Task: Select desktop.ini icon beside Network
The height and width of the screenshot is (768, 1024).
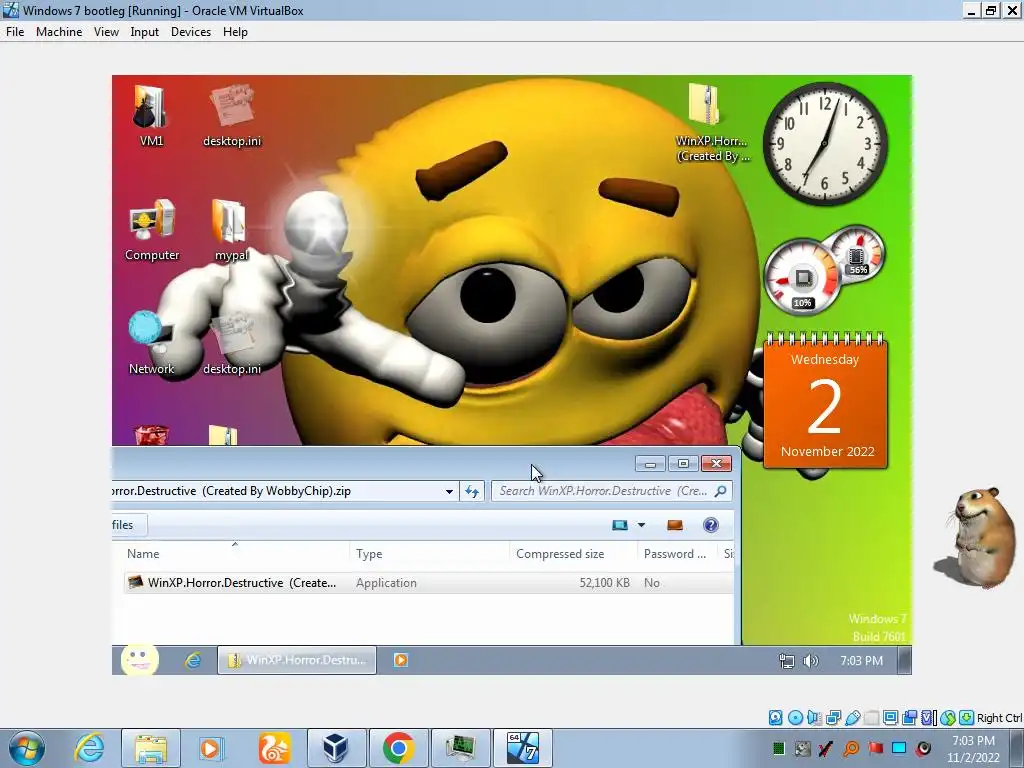Action: 232,344
